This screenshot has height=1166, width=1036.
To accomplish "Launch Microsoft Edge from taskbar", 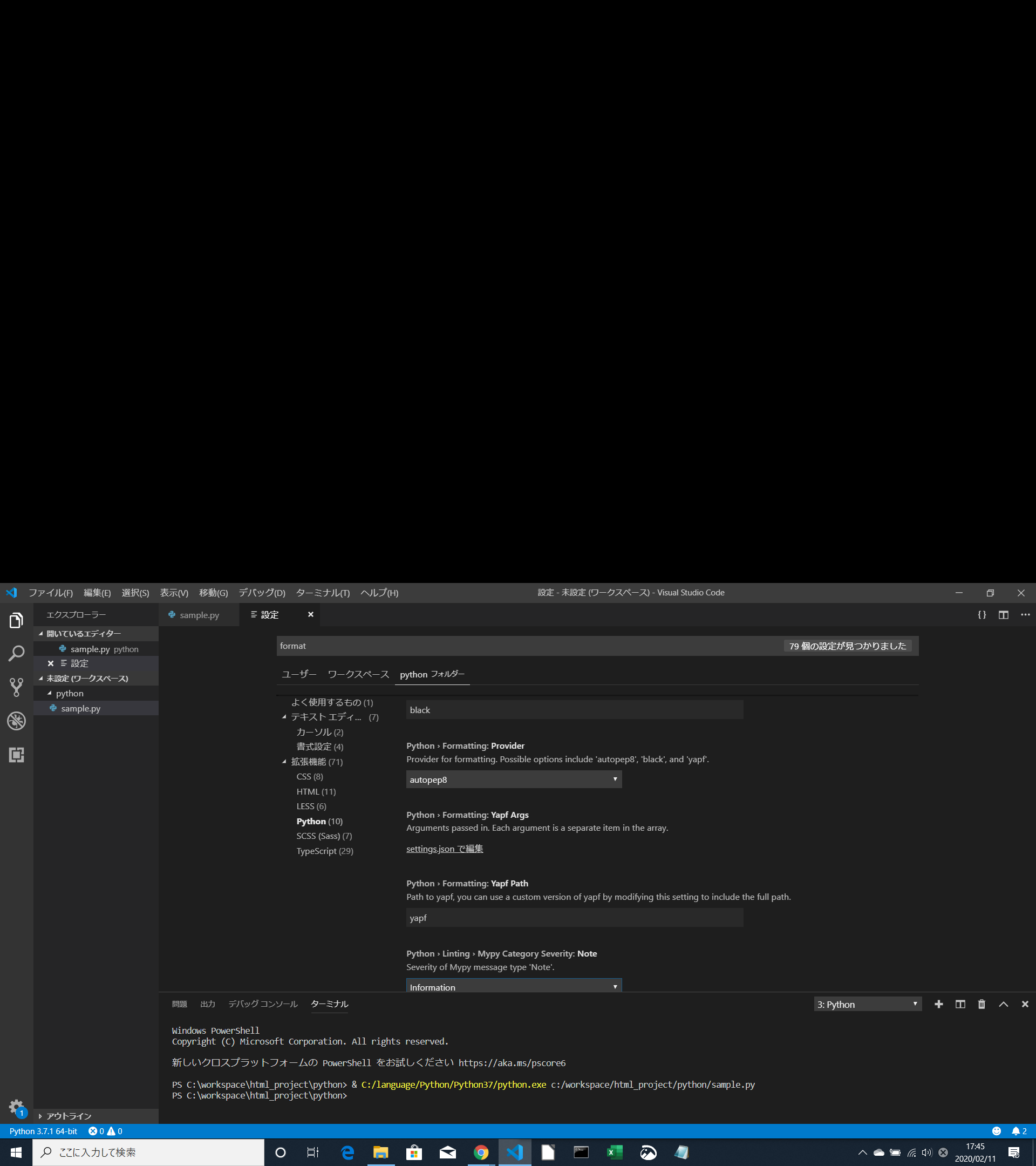I will (347, 1153).
